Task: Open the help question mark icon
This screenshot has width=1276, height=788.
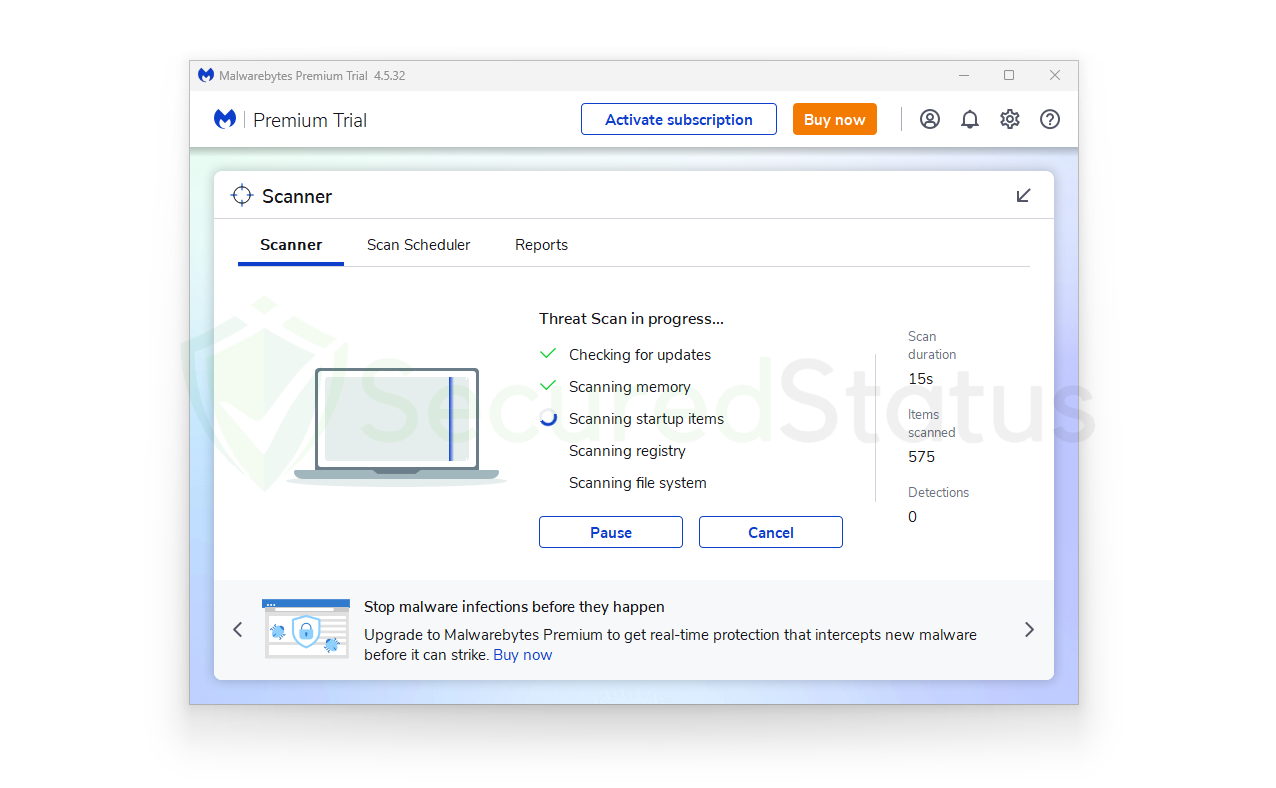Action: [1050, 120]
